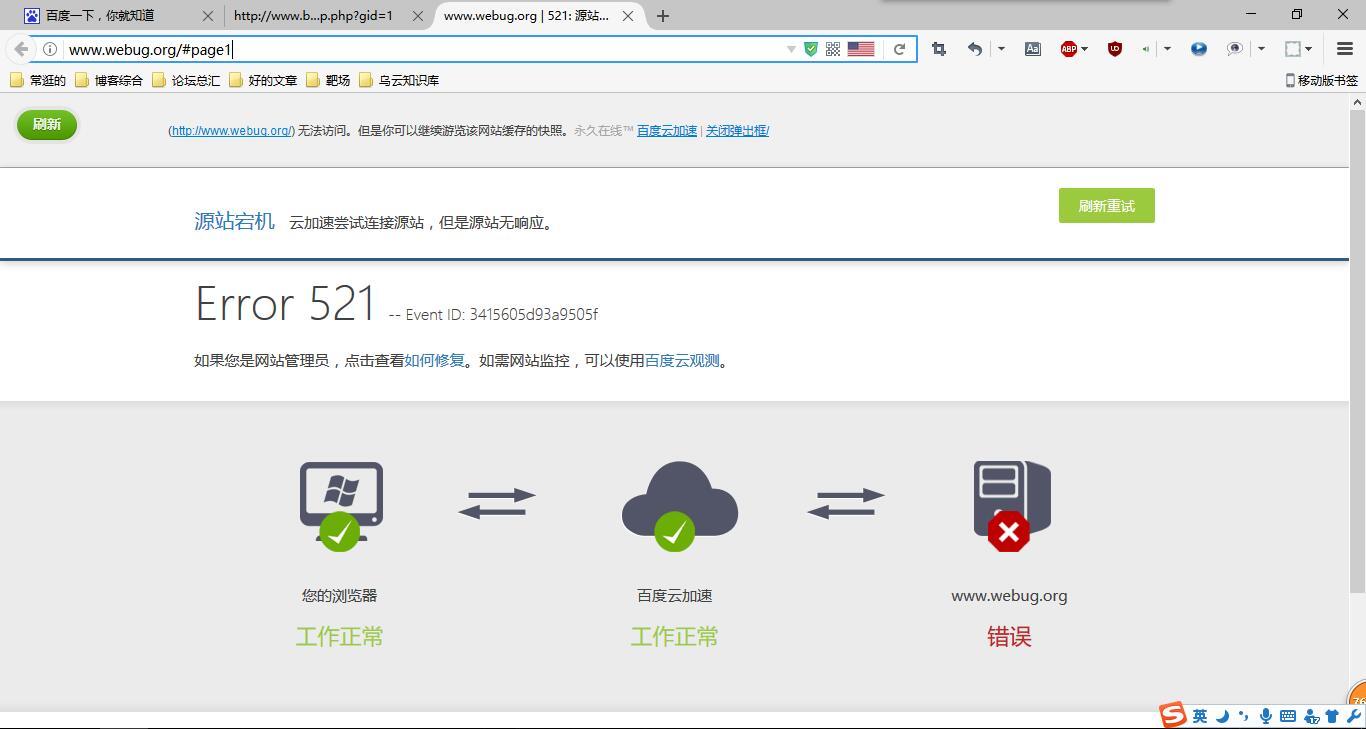Viewport: 1366px width, 729px height.
Task: Open the 如何修复 repair link
Action: [434, 360]
